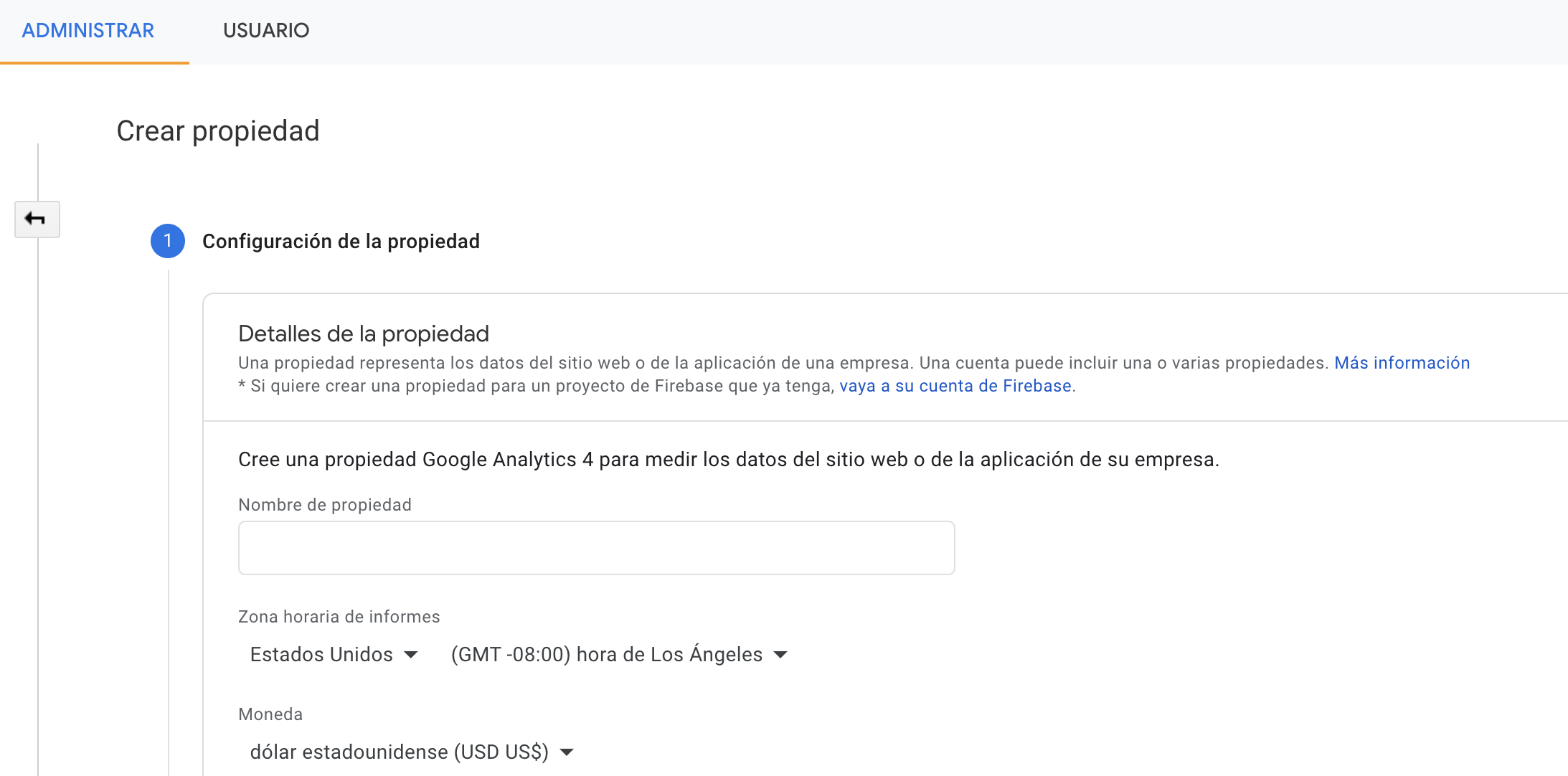The height and width of the screenshot is (776, 1568).
Task: Focus the Nombre de propiedad text field
Action: coord(596,548)
